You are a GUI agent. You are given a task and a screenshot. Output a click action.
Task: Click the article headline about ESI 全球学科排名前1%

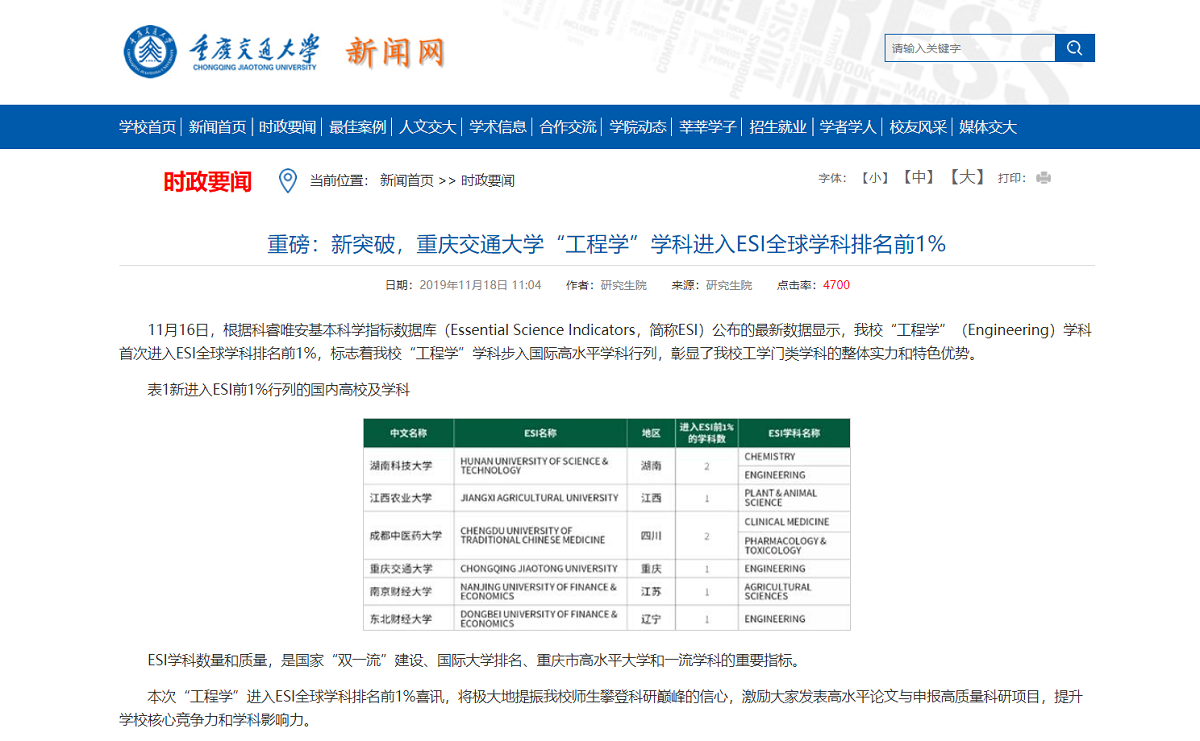pos(600,242)
